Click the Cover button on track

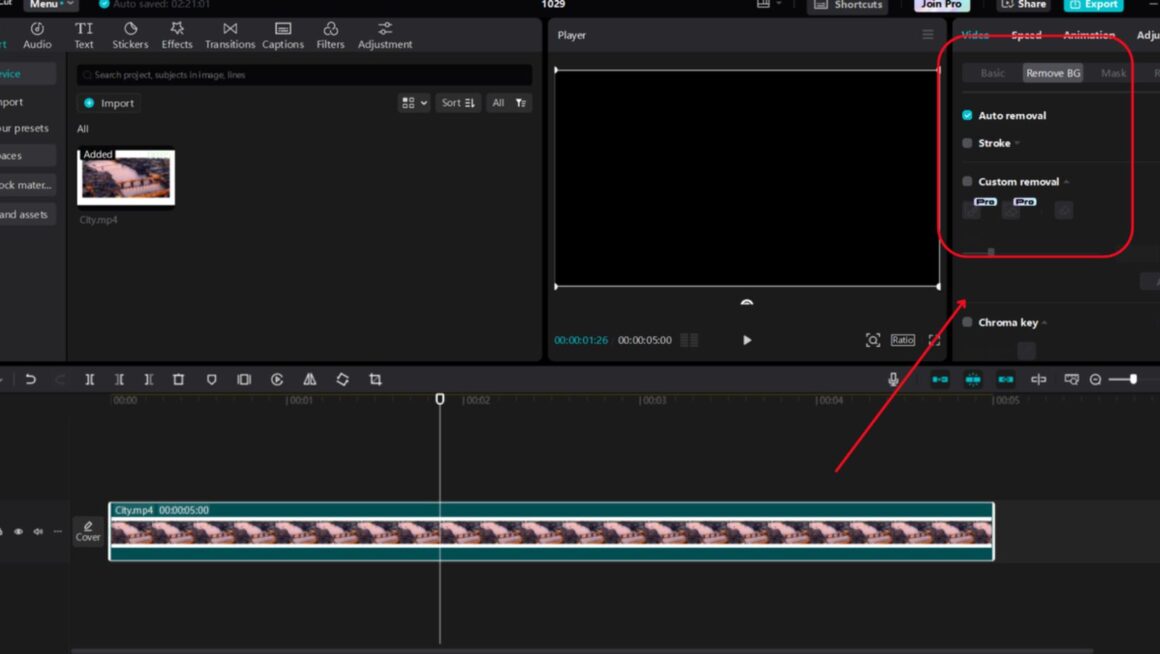click(88, 531)
